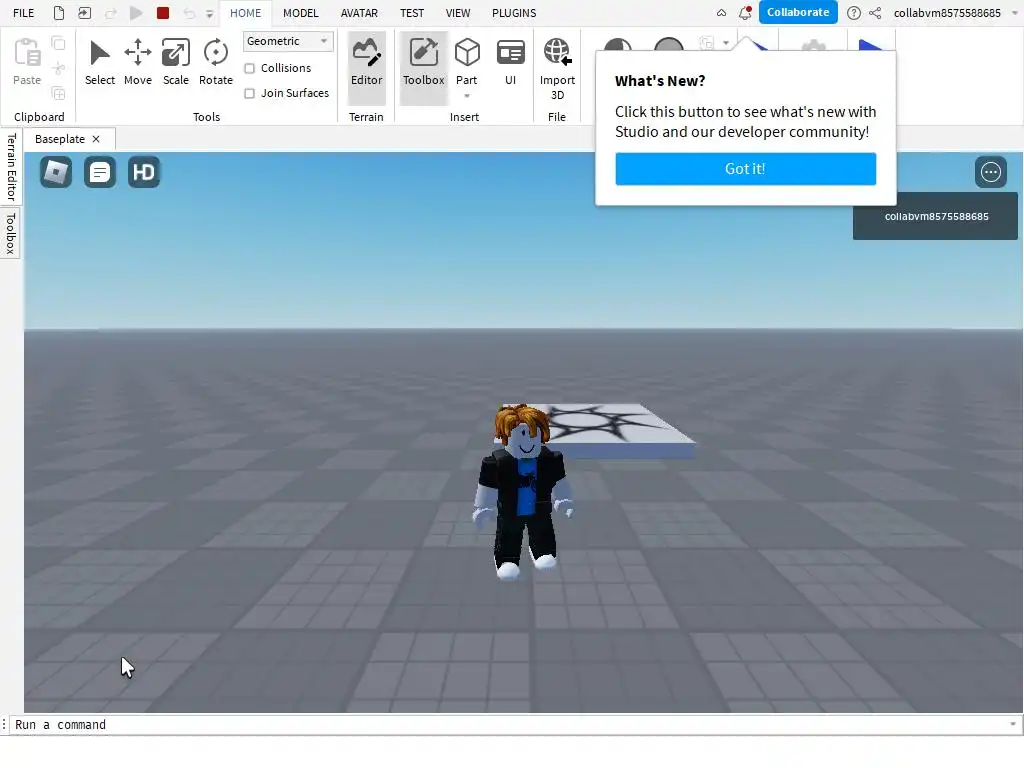
Task: Switch to the PLUGINS ribbon tab
Action: click(x=514, y=13)
